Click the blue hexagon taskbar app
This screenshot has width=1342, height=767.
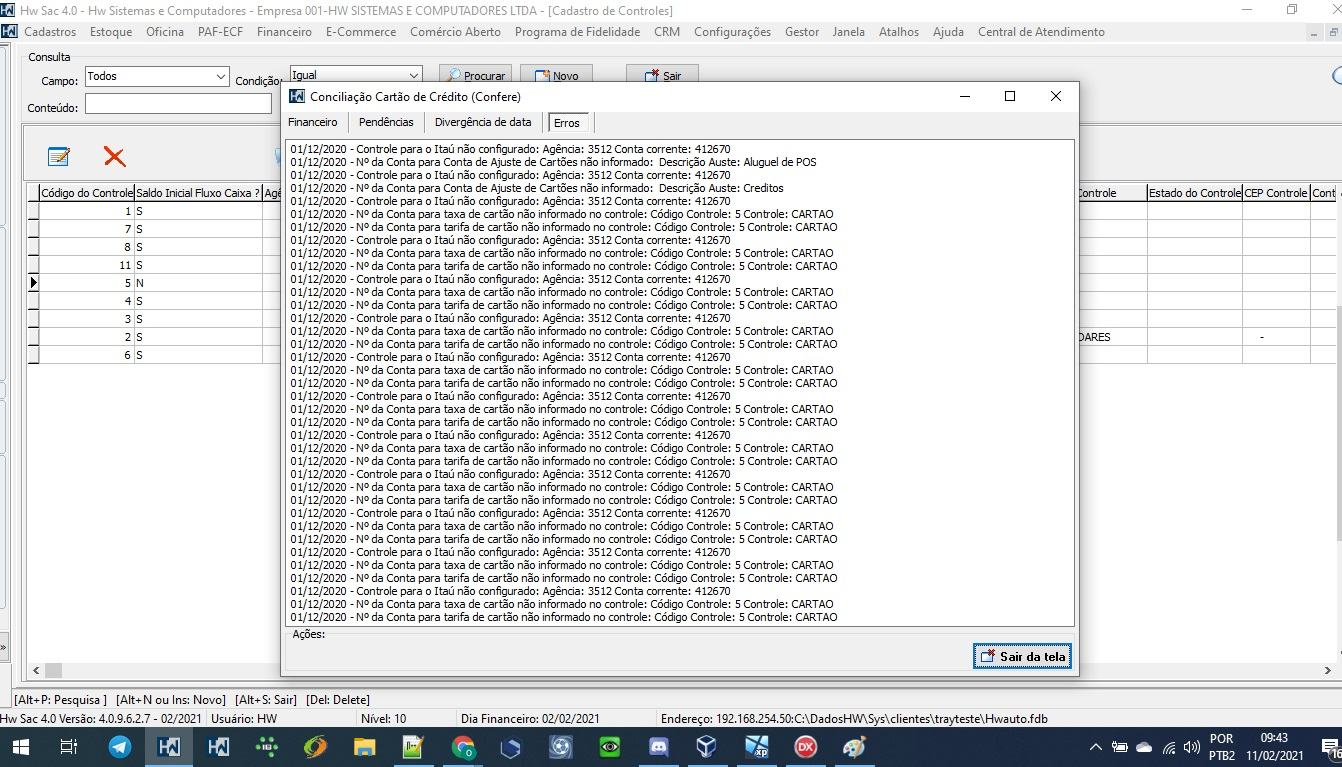tap(511, 747)
